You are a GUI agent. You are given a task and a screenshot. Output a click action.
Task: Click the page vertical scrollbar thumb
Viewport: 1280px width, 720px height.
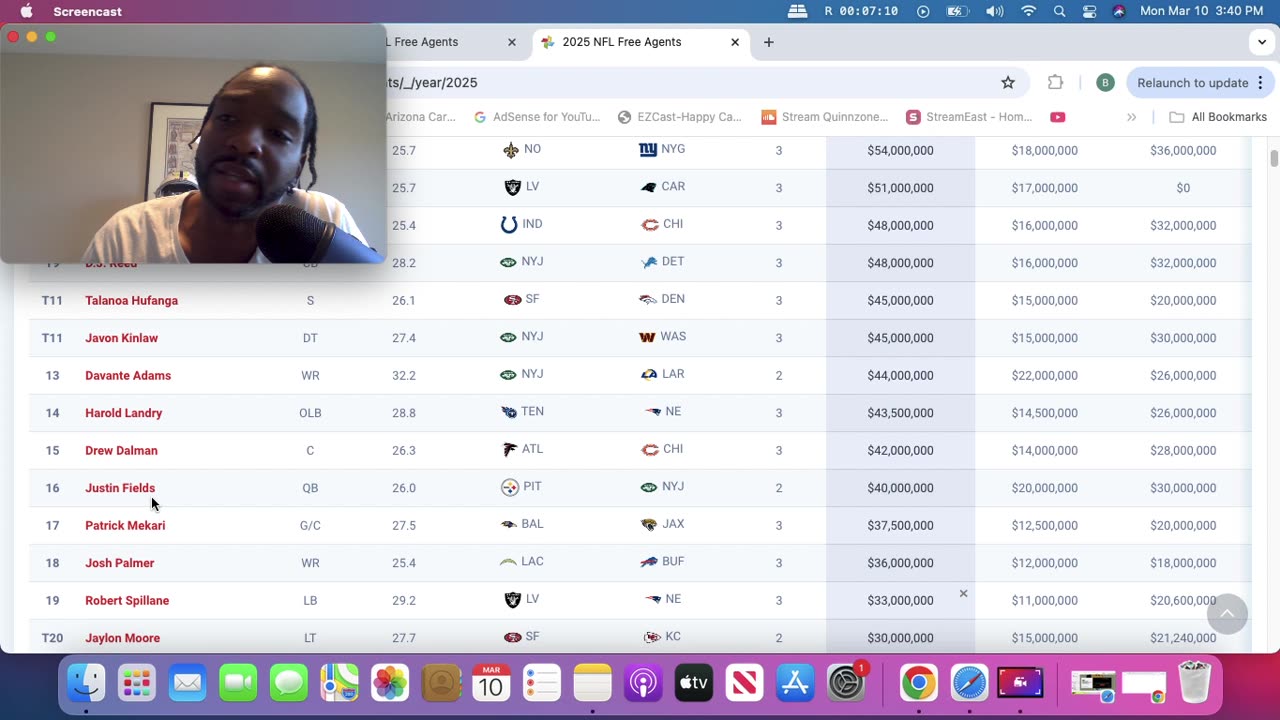pyautogui.click(x=1274, y=159)
